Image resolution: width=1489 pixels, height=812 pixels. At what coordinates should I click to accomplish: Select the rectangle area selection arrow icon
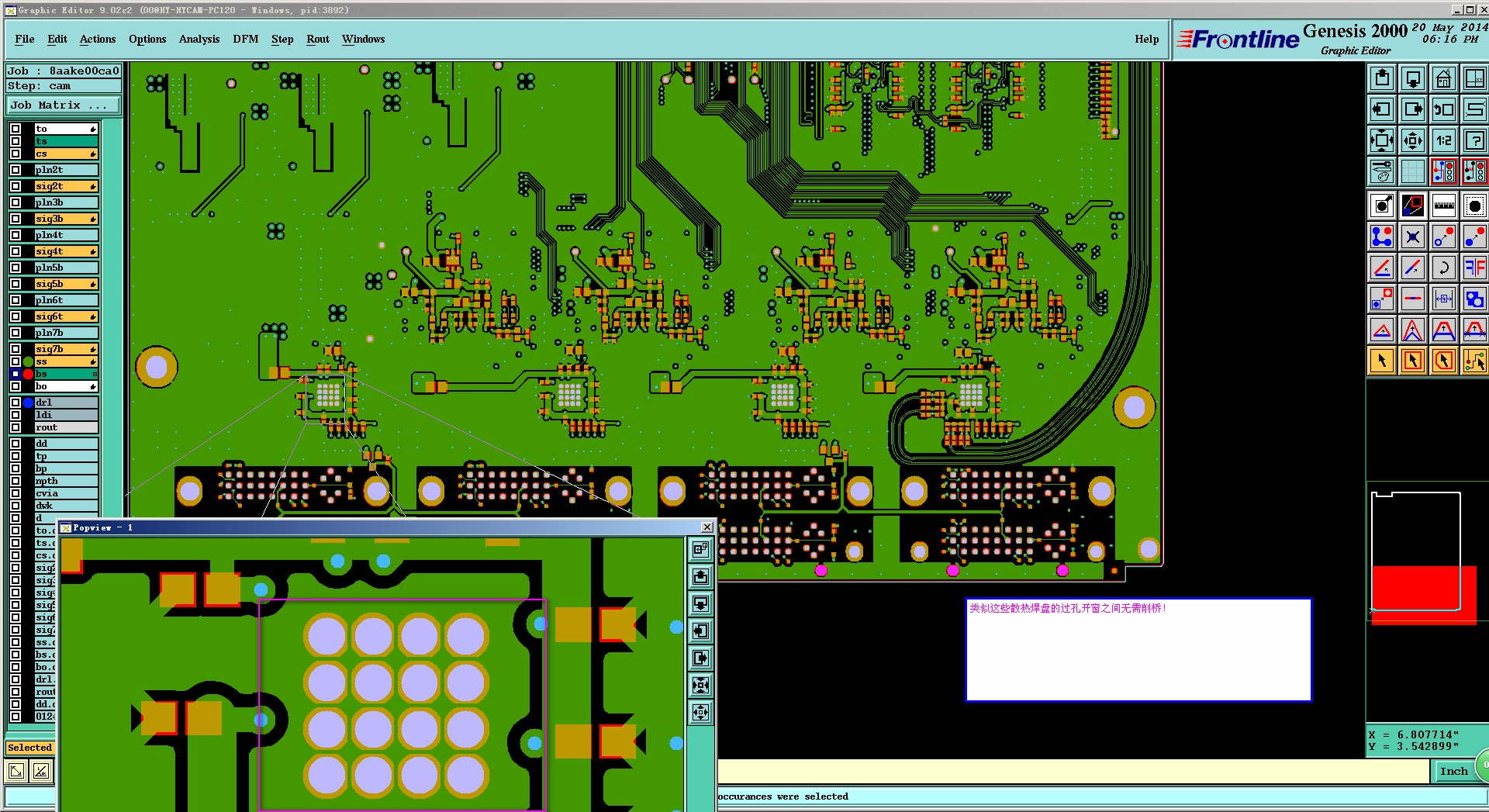[1413, 361]
